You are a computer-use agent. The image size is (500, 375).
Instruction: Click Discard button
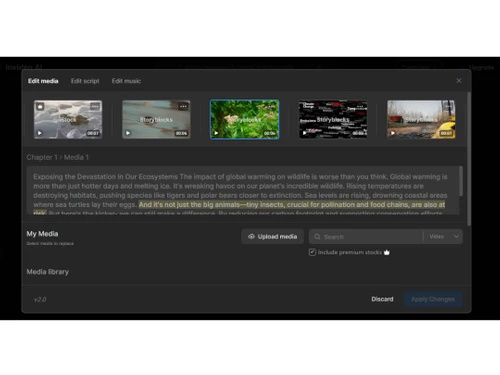point(382,299)
